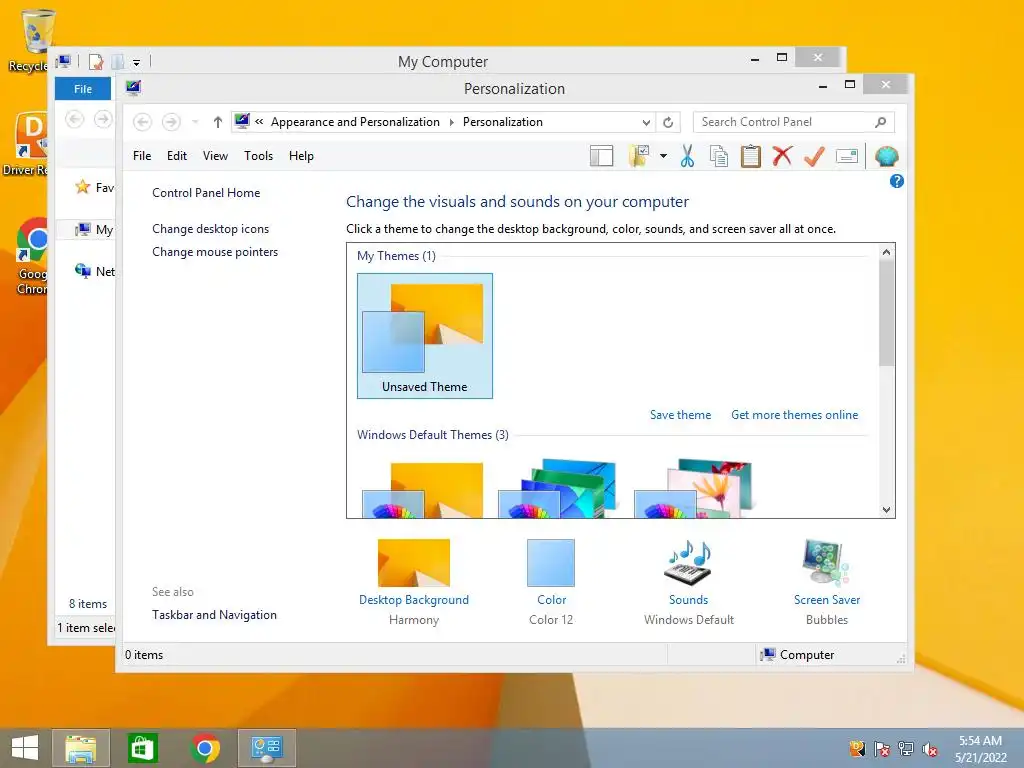Image resolution: width=1024 pixels, height=768 pixels.
Task: Select the first Windows Default orange theme
Action: pos(423,489)
